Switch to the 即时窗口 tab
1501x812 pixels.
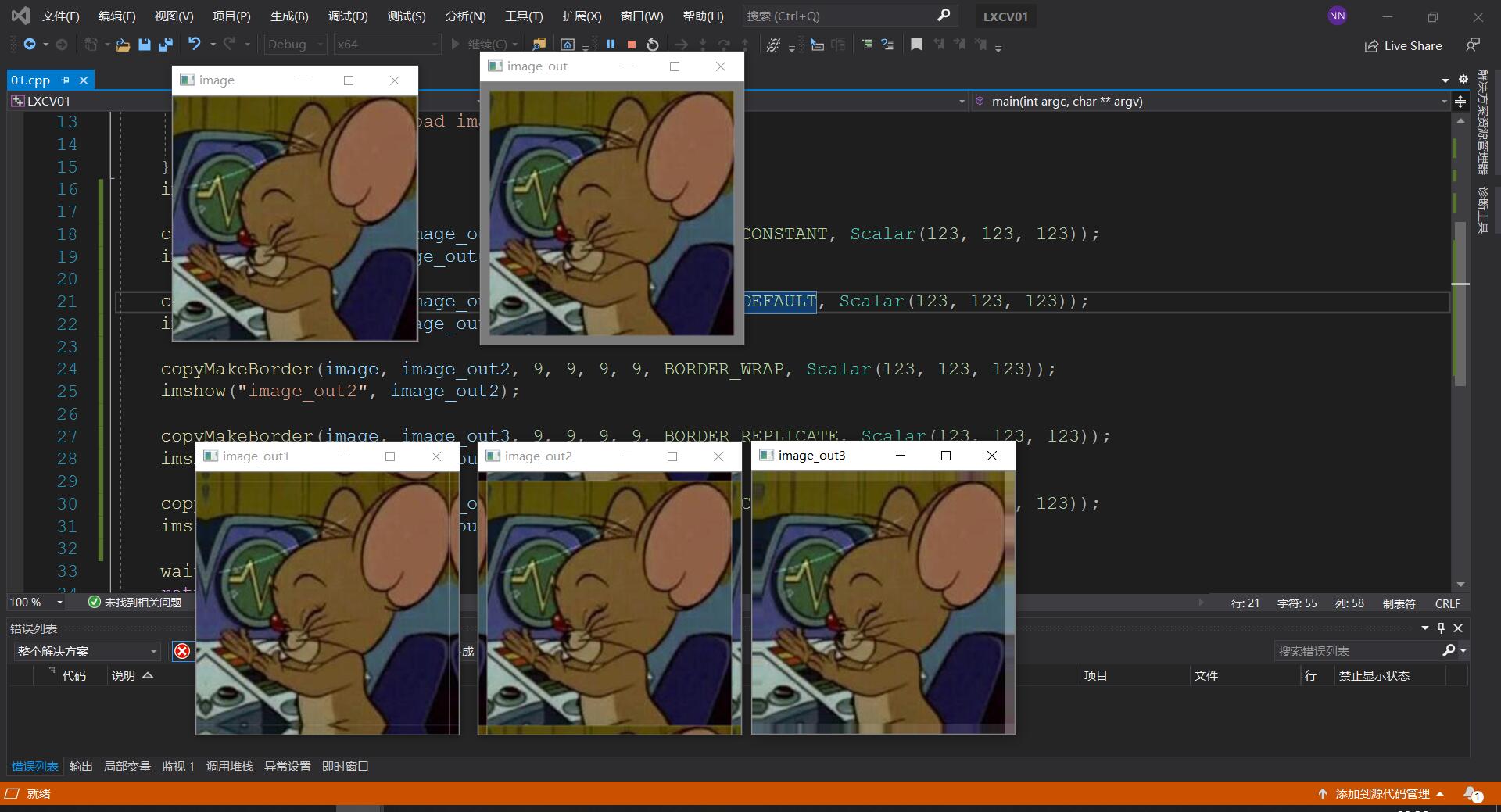point(345,766)
